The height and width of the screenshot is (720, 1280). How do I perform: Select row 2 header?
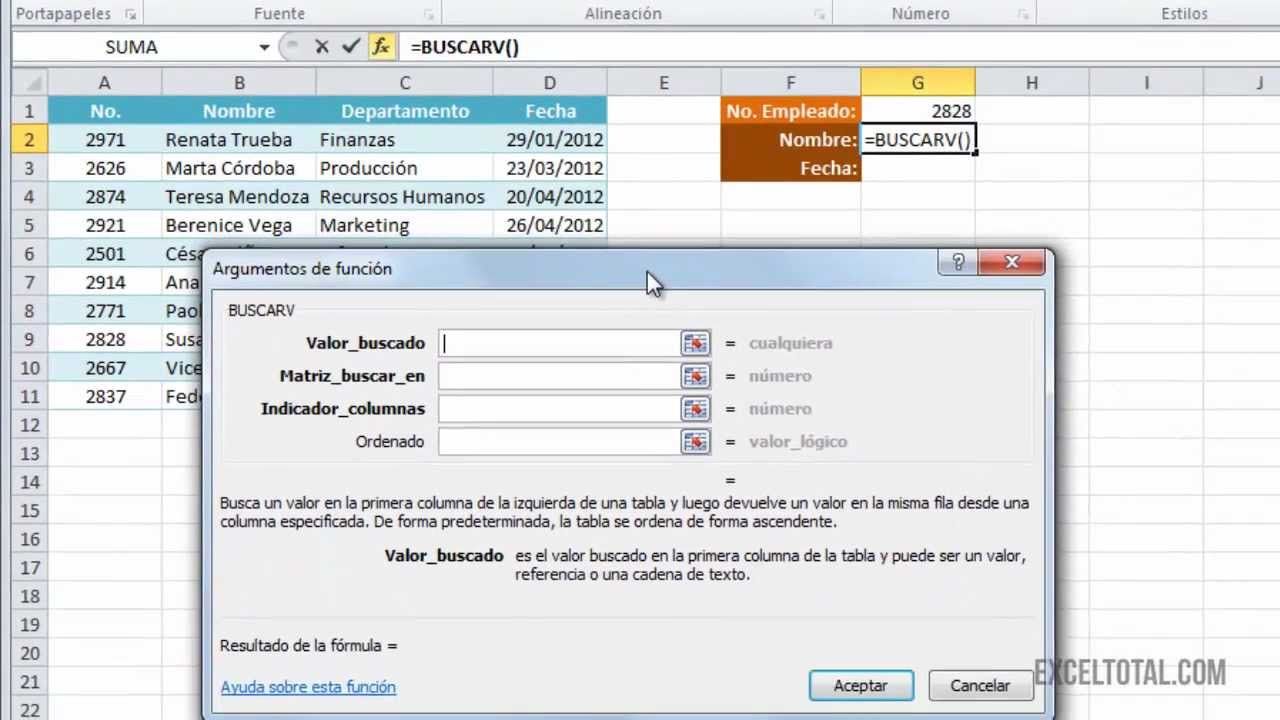click(30, 140)
